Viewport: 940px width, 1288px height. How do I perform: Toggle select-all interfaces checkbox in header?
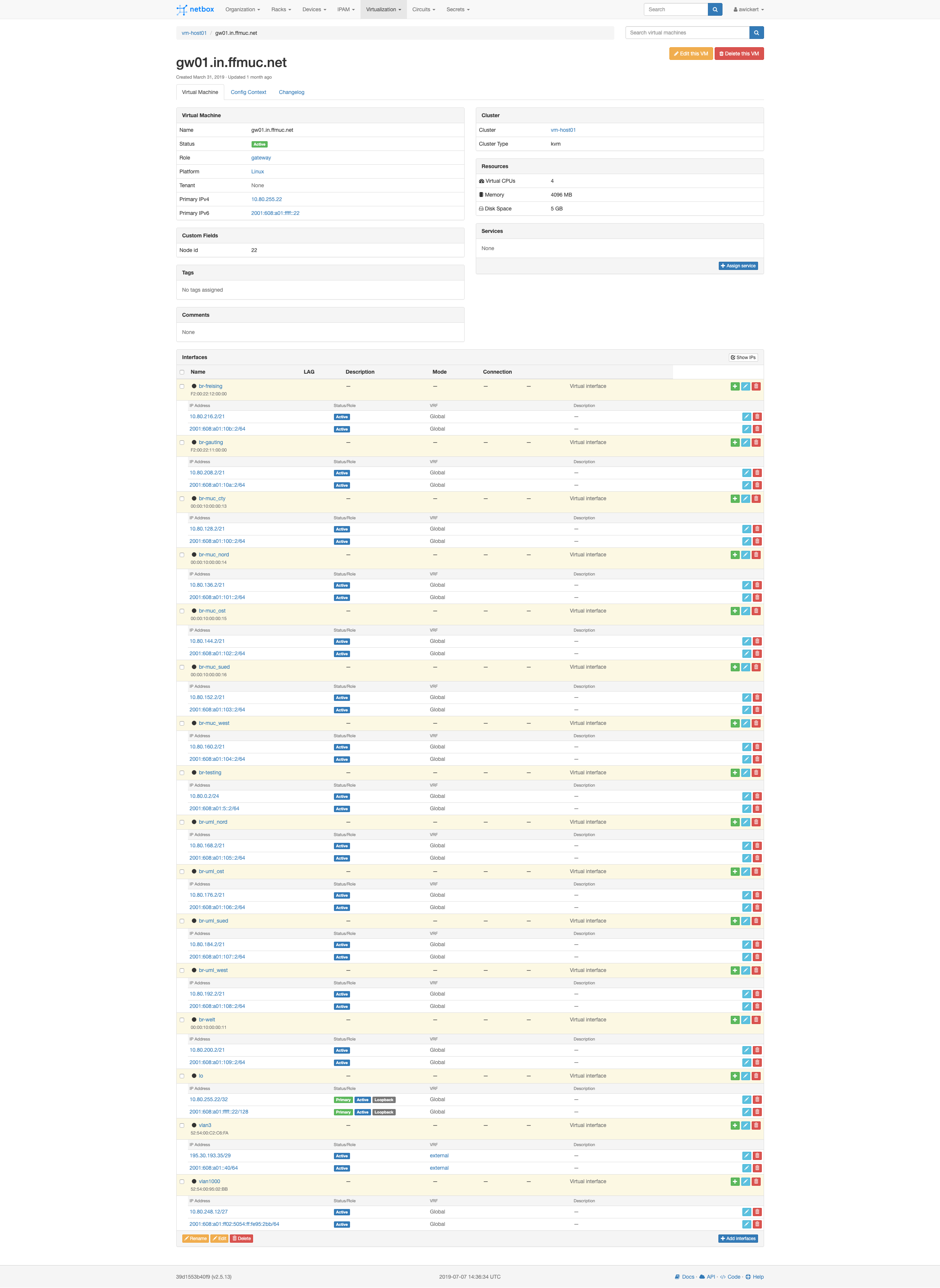[x=182, y=372]
